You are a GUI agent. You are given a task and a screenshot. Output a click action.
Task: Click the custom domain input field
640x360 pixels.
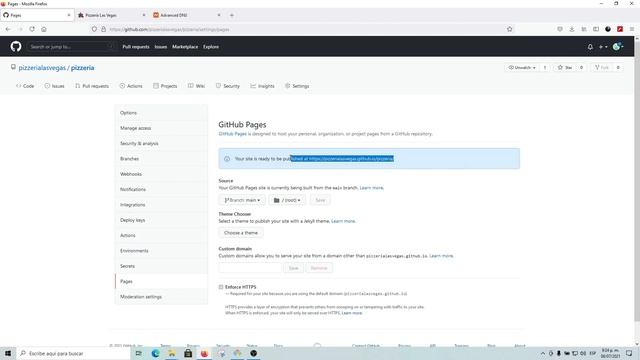tap(250, 268)
